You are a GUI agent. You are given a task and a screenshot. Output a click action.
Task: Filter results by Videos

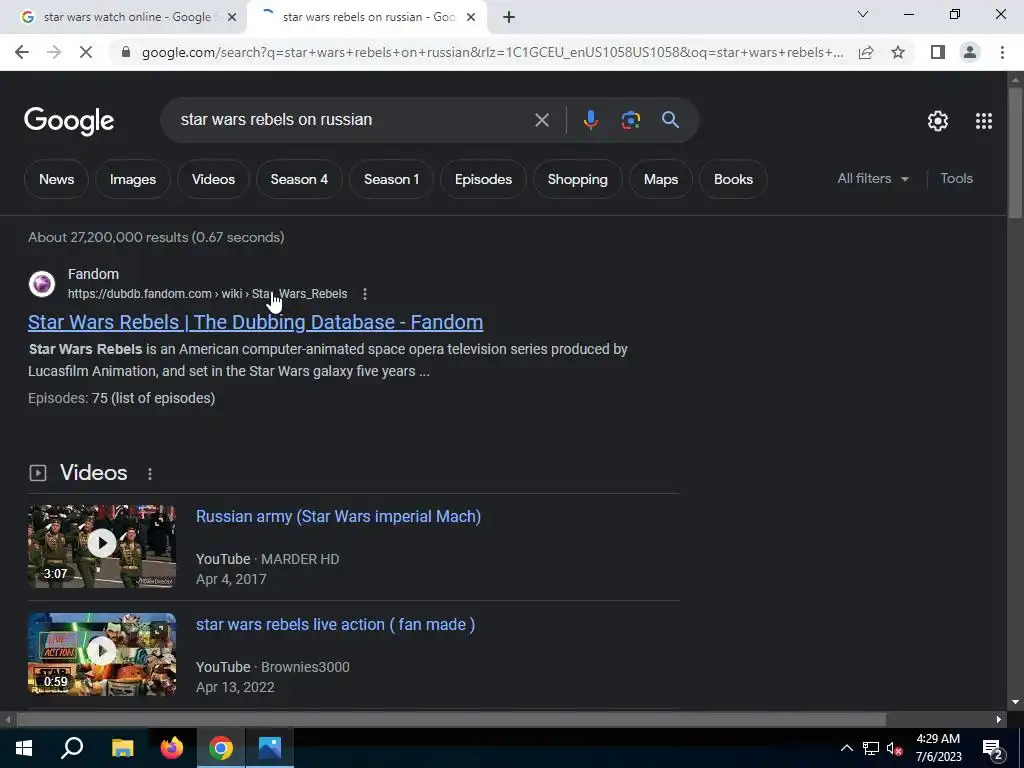213,179
